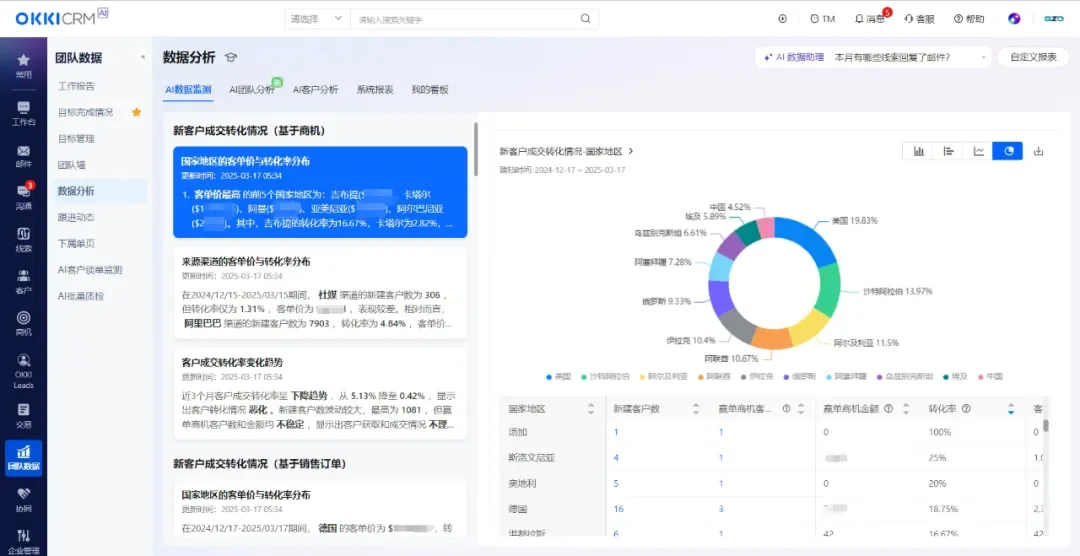Toggle the star on 目标完成情况

coord(136,112)
